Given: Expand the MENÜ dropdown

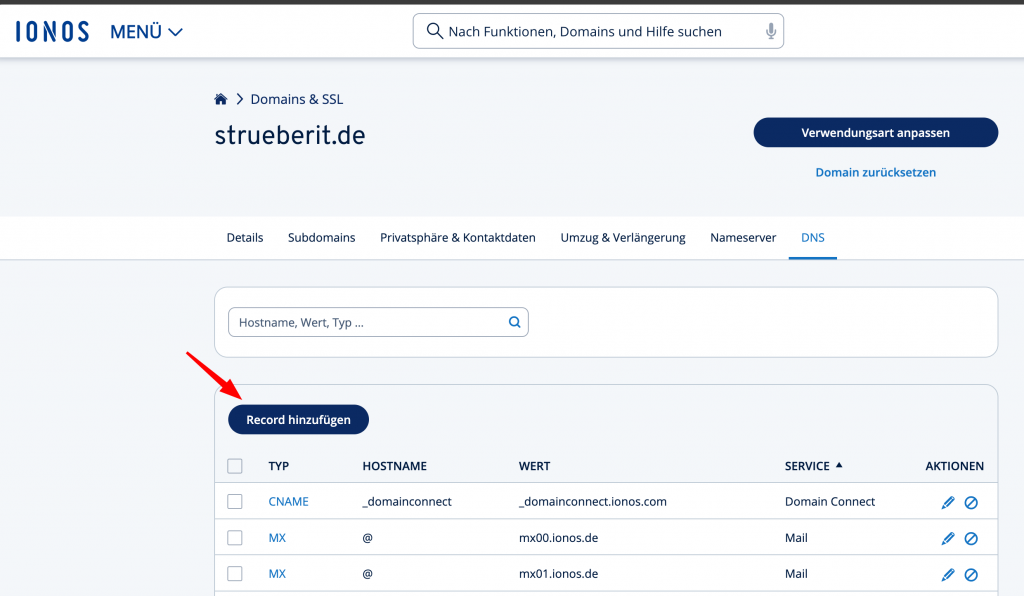Looking at the screenshot, I should click(146, 32).
